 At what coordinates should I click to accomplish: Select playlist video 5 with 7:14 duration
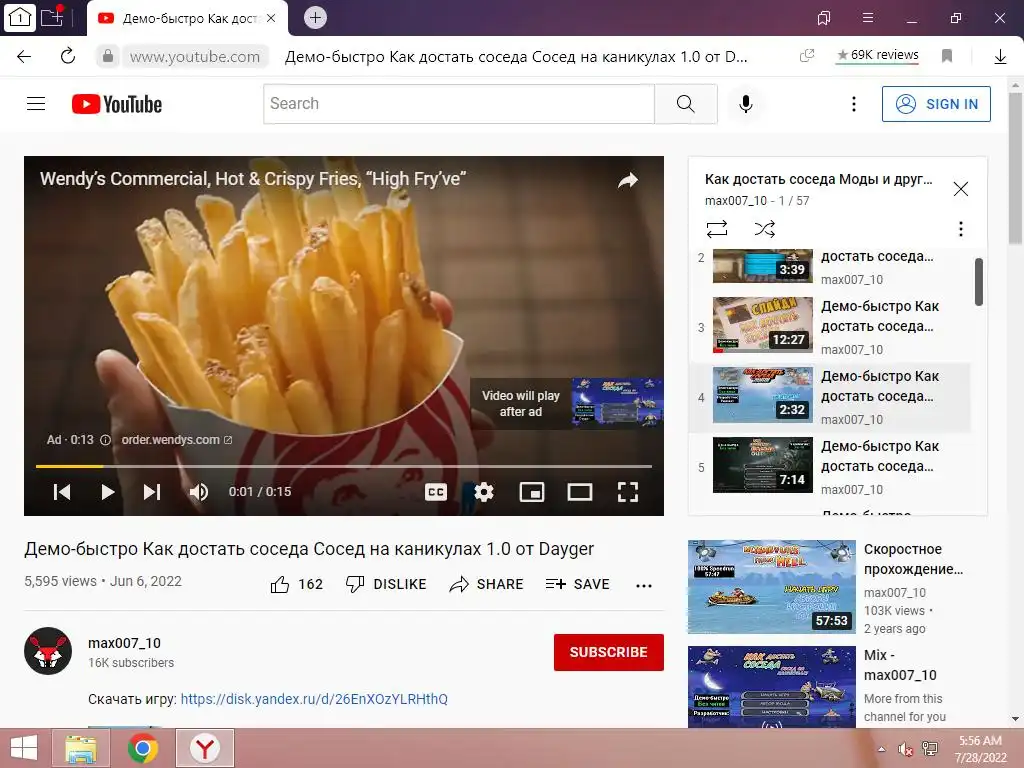tap(831, 467)
